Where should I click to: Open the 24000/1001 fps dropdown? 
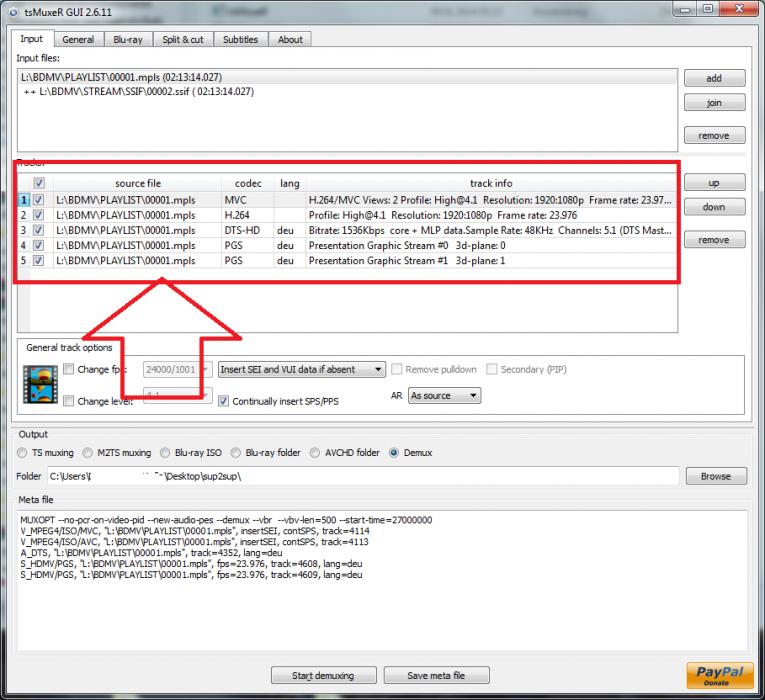(178, 369)
